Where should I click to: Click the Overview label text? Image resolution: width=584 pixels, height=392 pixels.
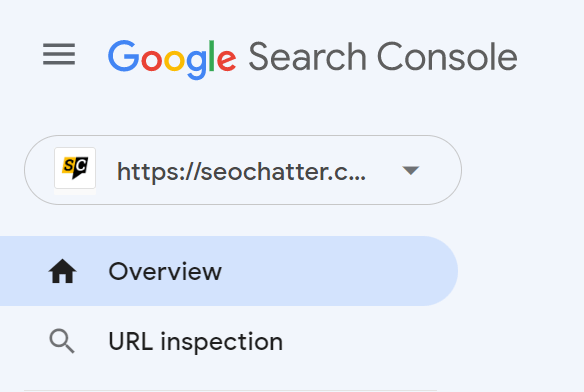165,271
